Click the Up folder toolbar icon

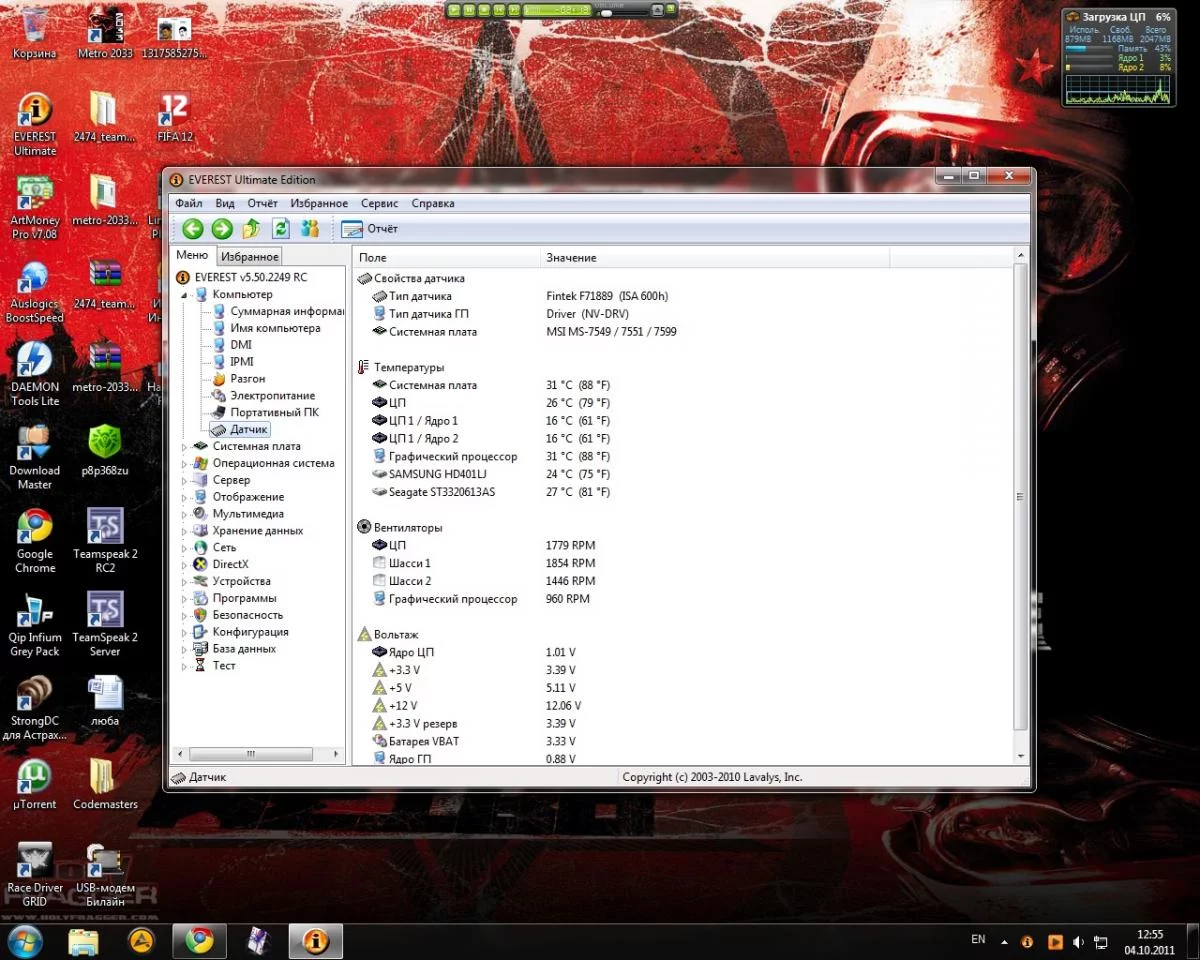click(x=252, y=229)
